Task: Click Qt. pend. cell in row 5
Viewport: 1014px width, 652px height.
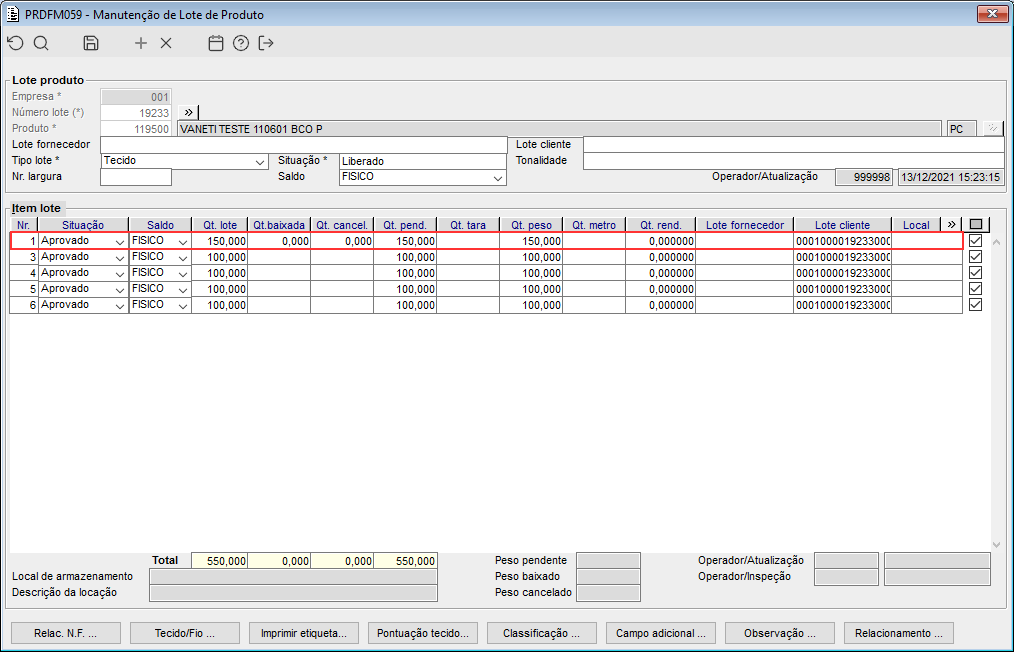Action: click(x=405, y=289)
